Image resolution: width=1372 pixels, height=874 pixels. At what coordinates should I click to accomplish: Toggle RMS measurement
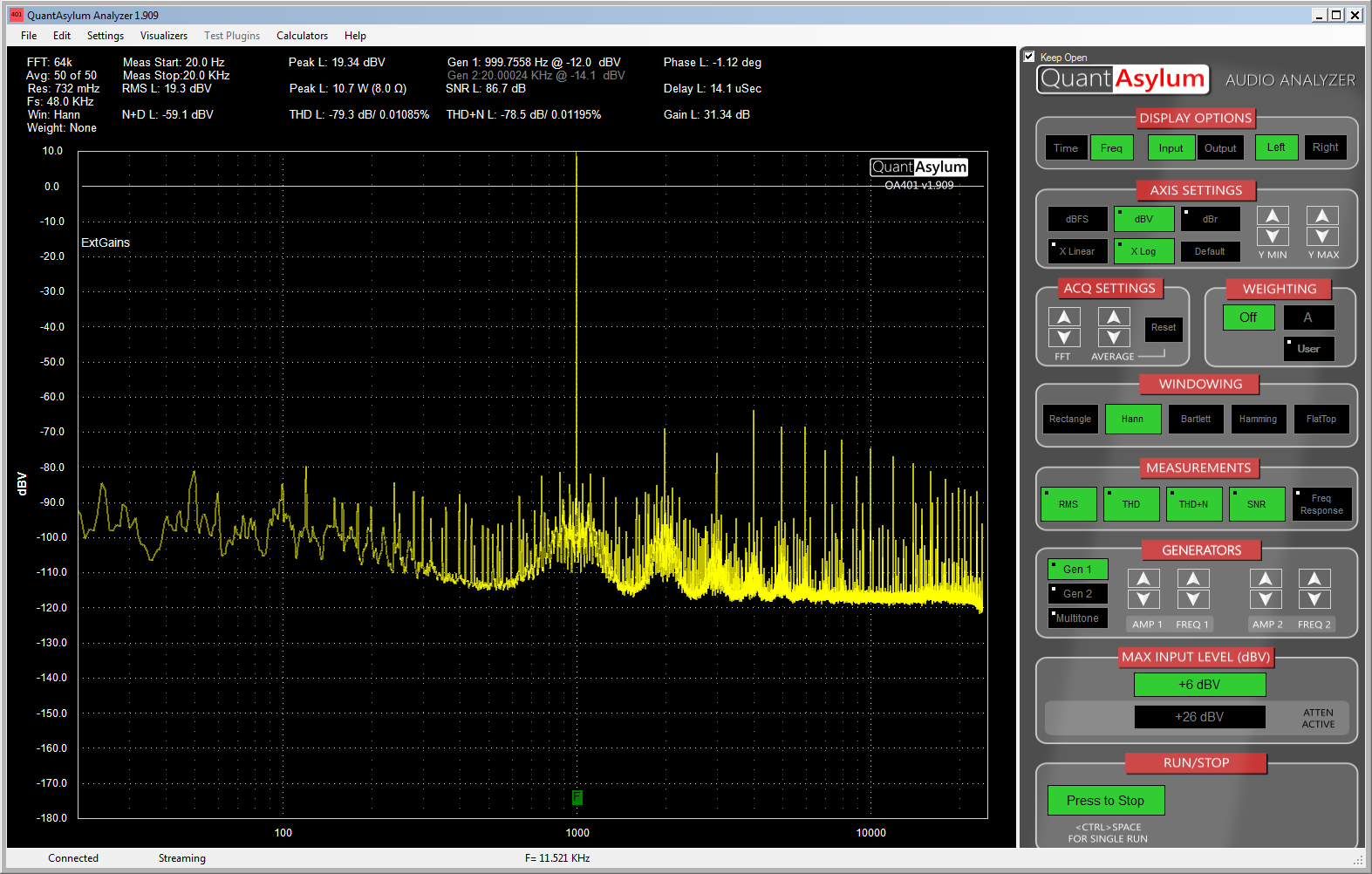1068,504
